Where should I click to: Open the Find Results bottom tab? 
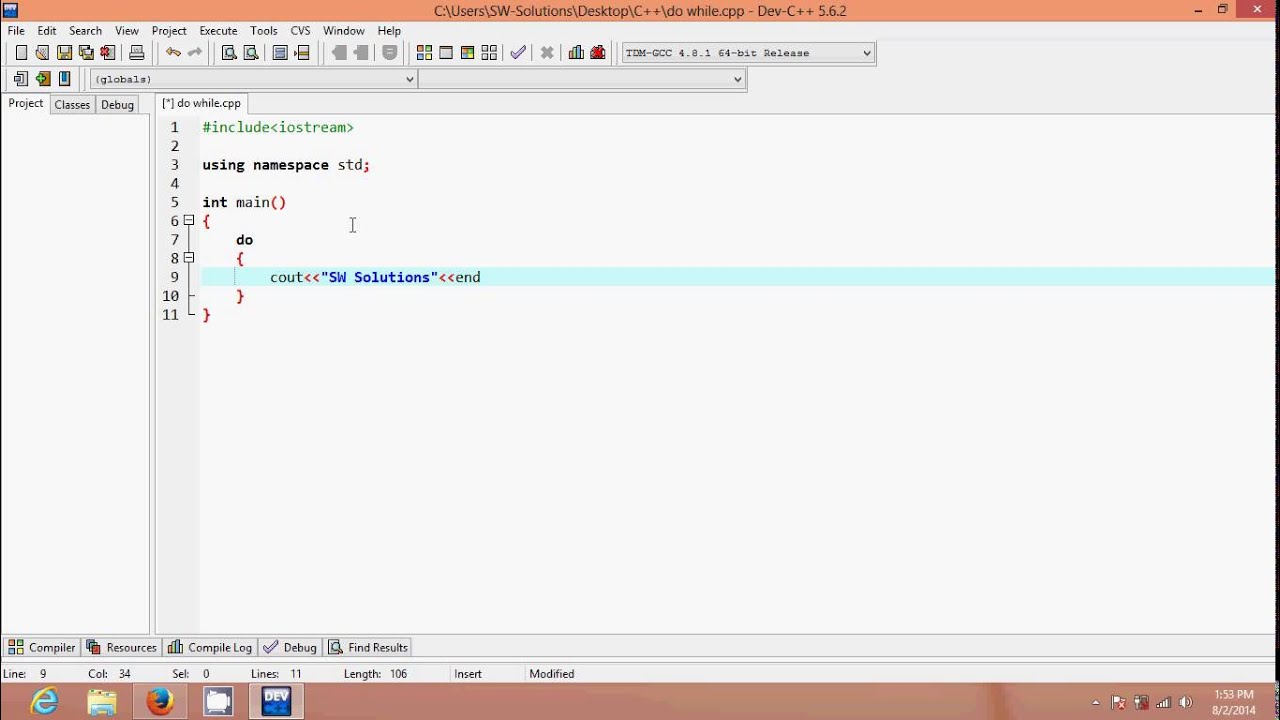(369, 647)
